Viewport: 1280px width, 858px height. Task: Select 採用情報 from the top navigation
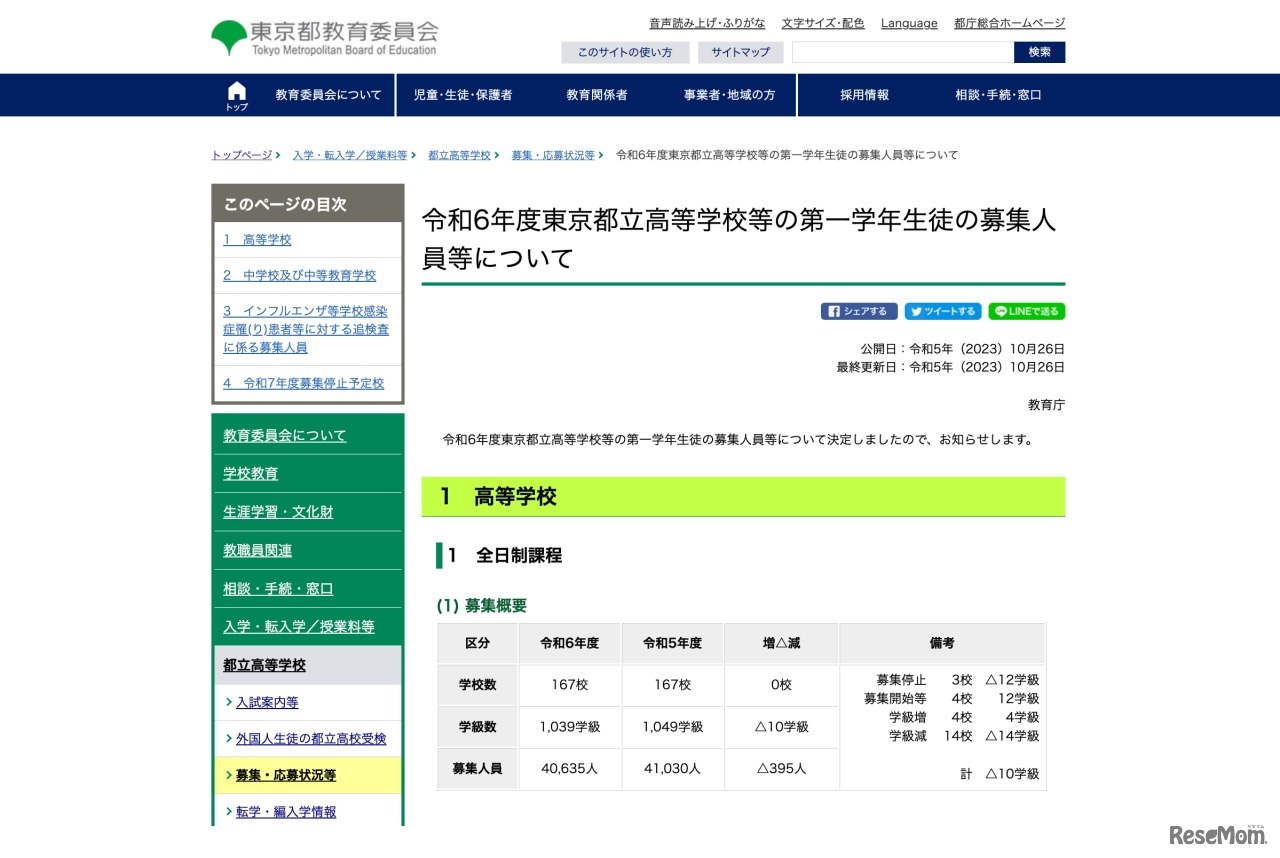click(x=862, y=94)
